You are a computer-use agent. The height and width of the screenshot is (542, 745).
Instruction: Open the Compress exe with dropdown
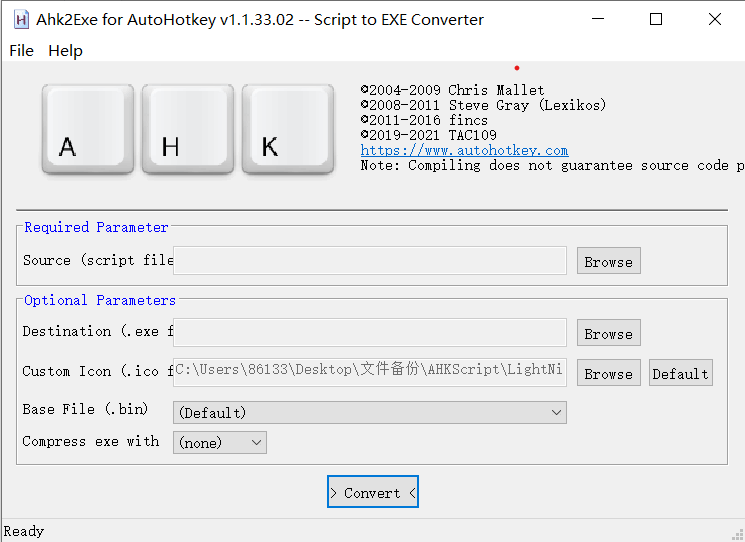[220, 443]
